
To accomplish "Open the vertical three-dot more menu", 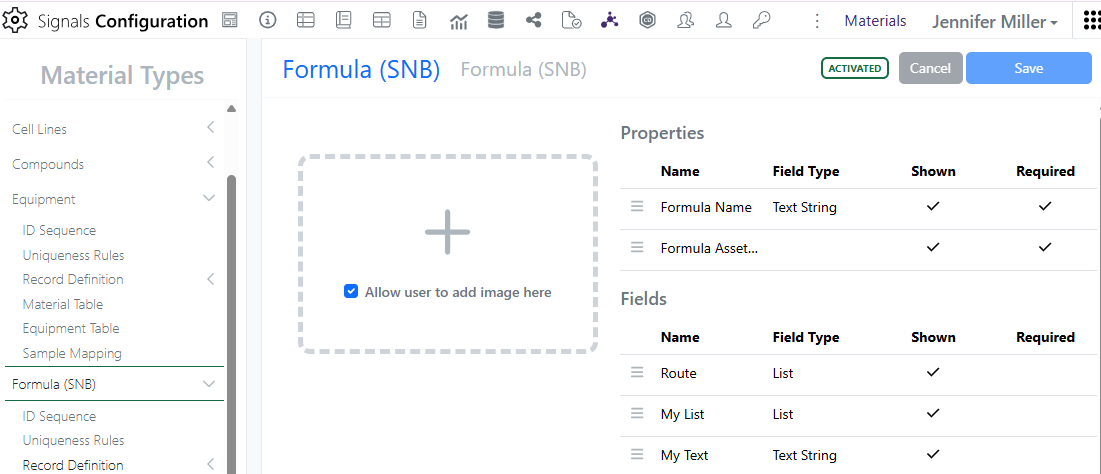I will 817,21.
